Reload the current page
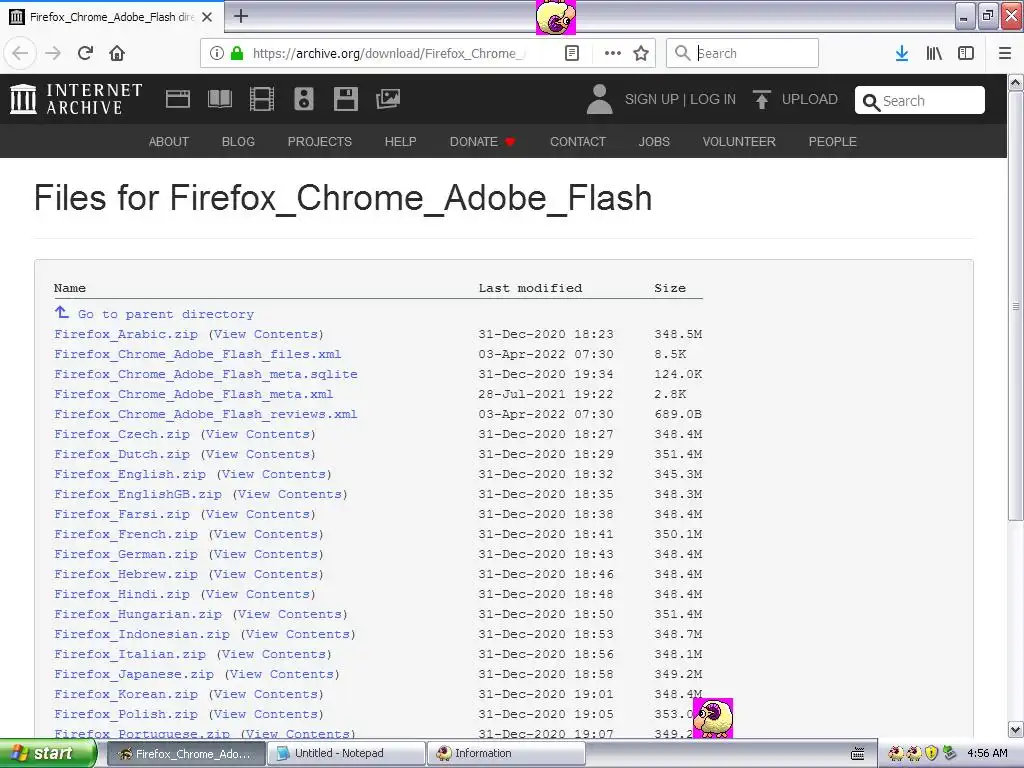 (85, 54)
